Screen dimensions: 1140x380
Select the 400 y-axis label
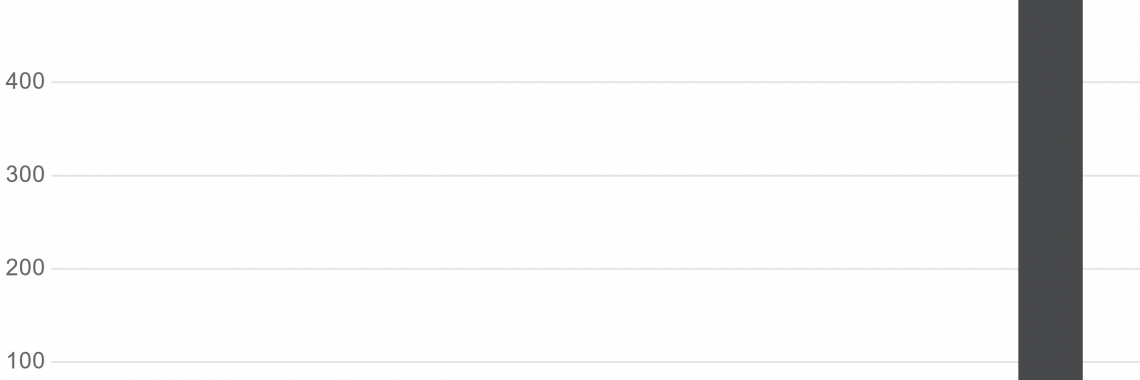[x=25, y=82]
